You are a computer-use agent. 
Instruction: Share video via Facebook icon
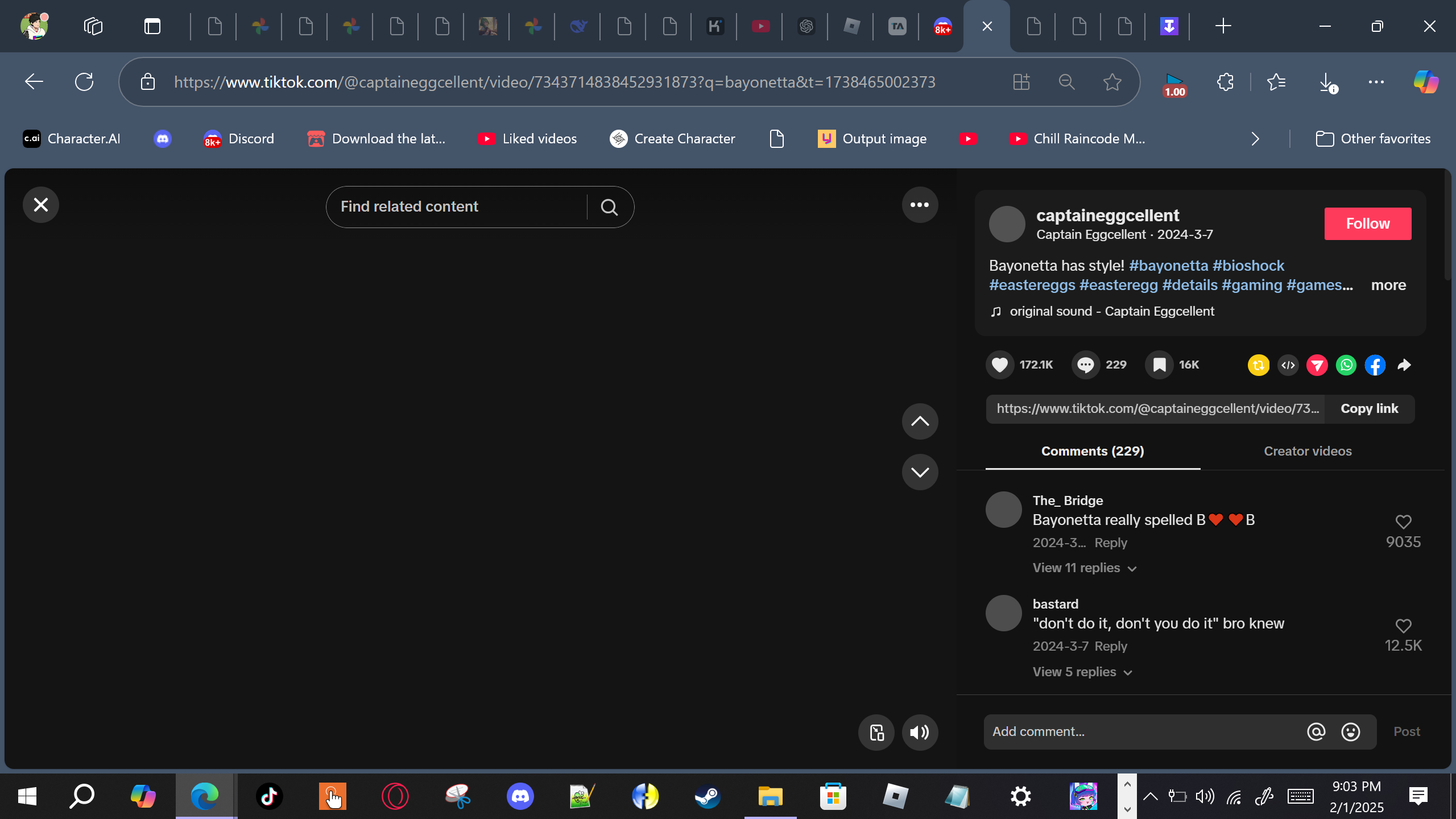(1375, 365)
